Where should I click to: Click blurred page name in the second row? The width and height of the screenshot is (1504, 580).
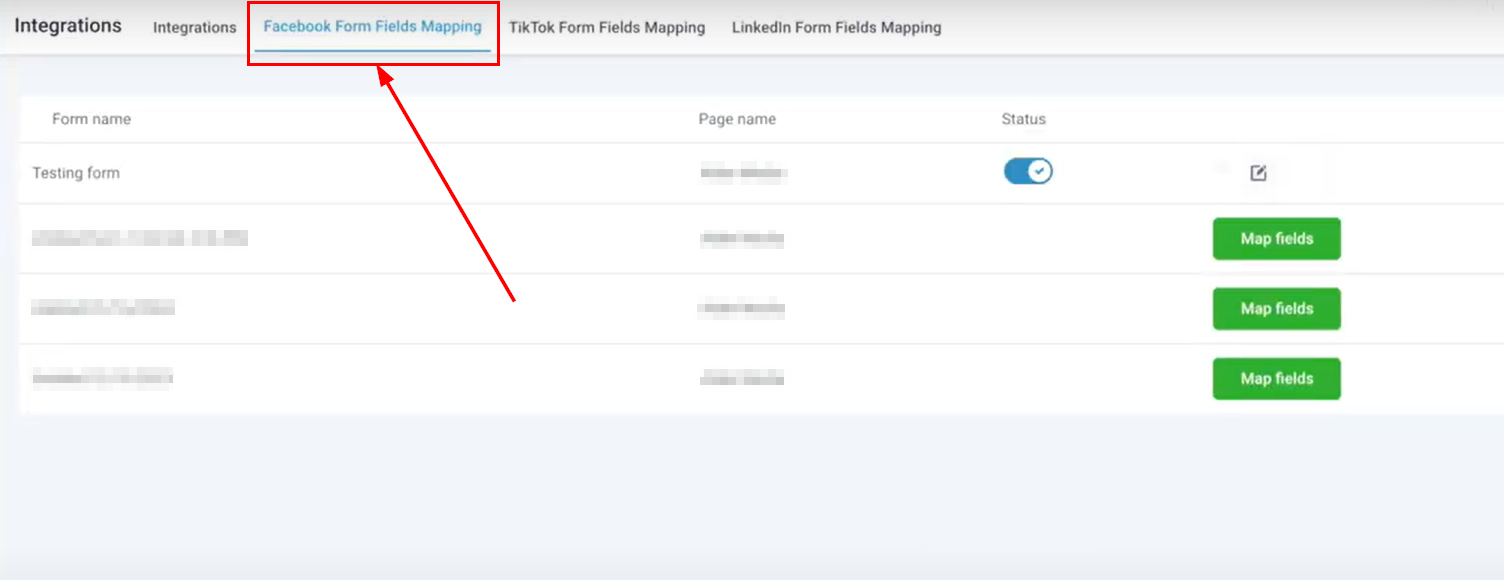[x=741, y=239]
